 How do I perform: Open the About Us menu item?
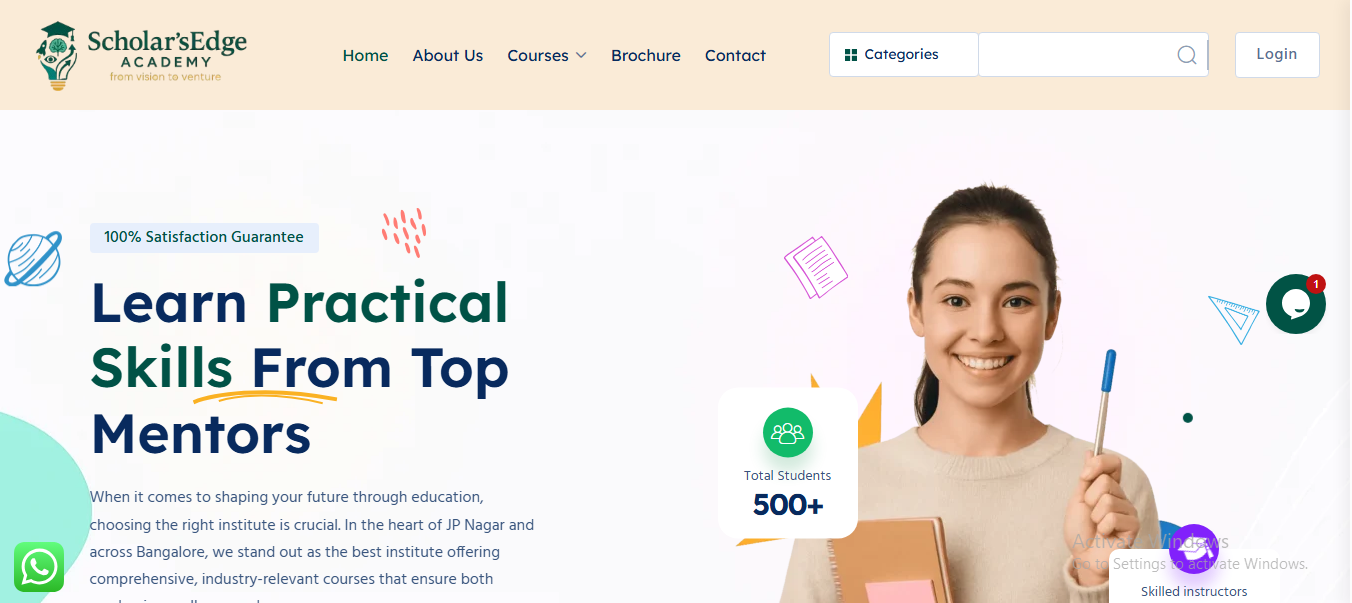tap(447, 56)
